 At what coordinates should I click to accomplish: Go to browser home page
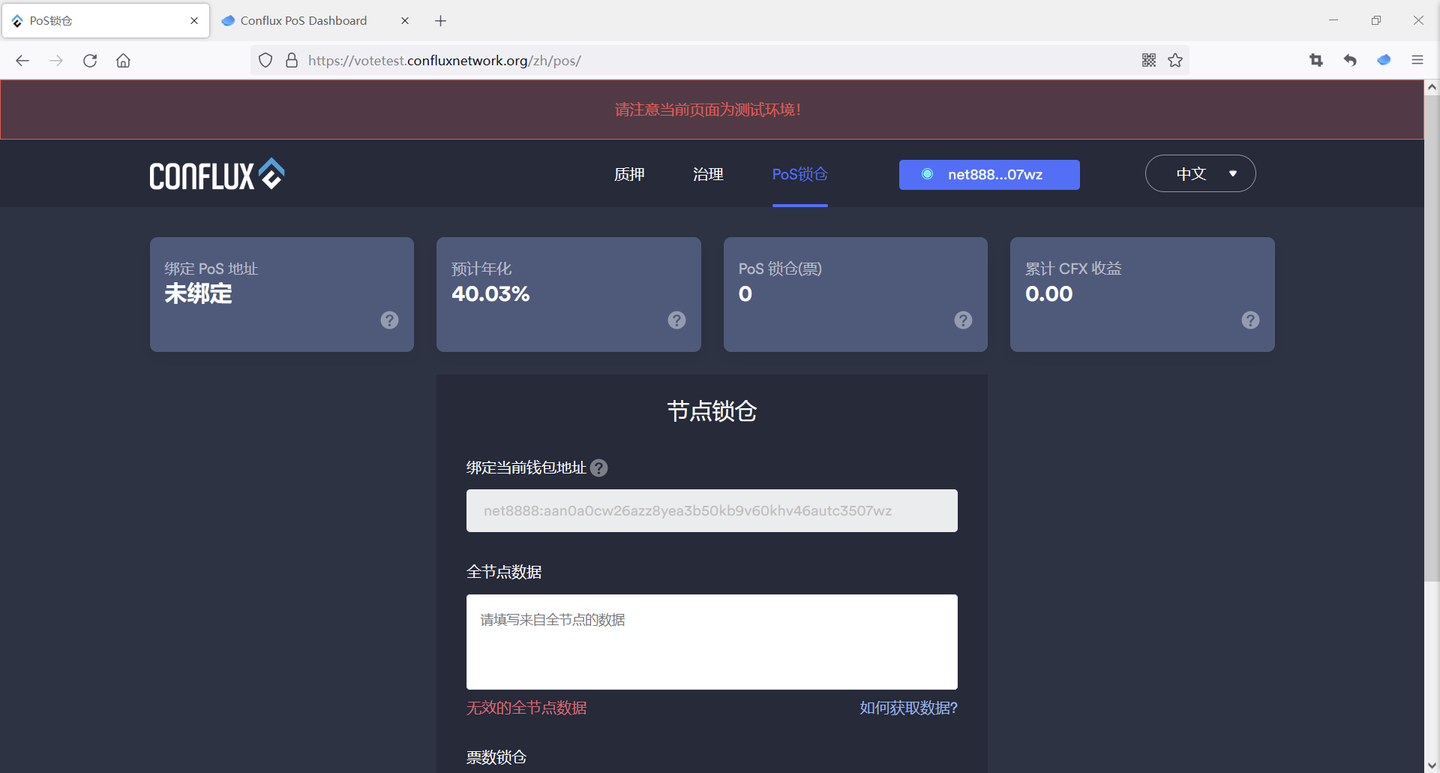pos(123,60)
